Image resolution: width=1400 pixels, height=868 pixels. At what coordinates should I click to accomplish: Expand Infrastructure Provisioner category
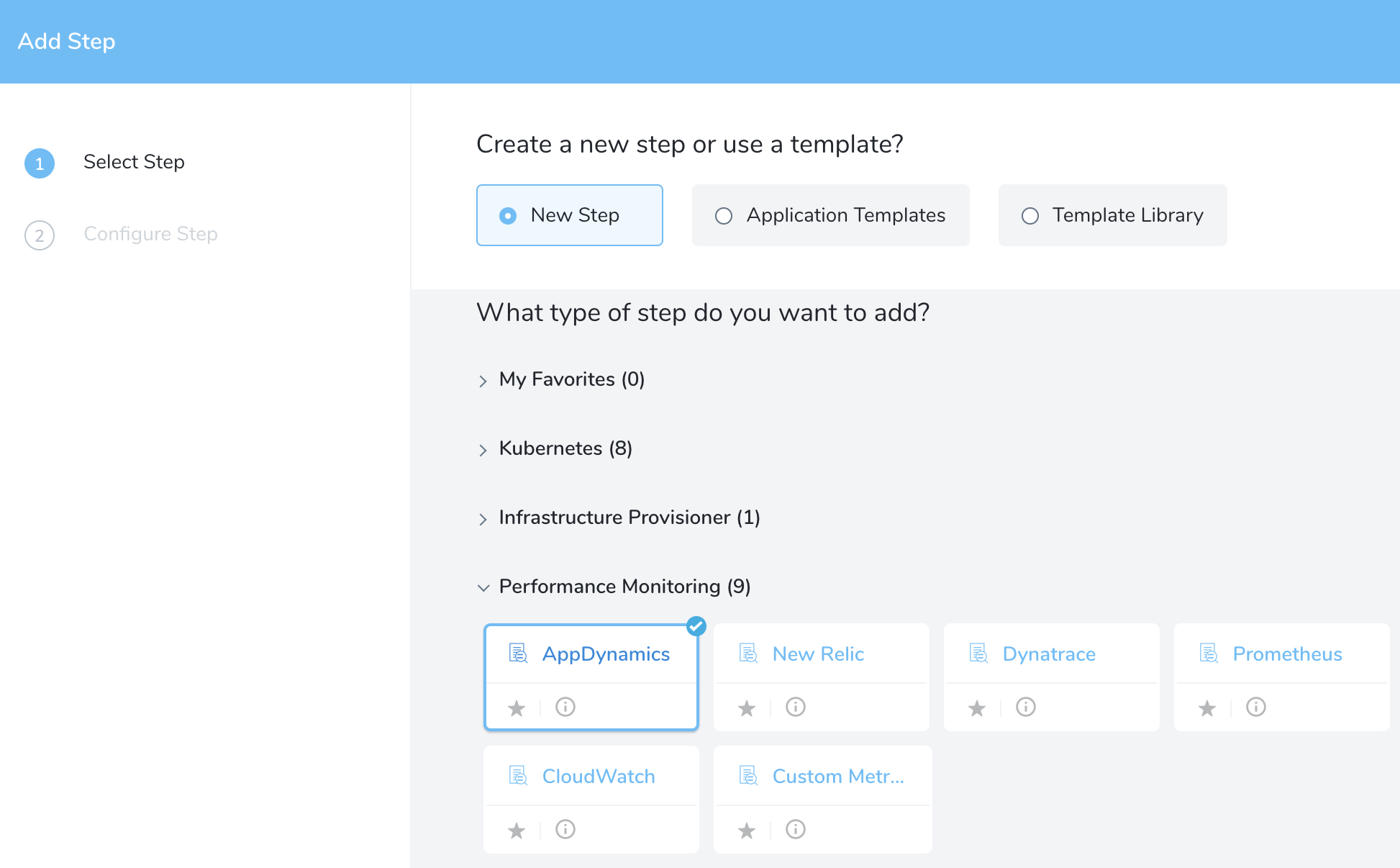(619, 517)
